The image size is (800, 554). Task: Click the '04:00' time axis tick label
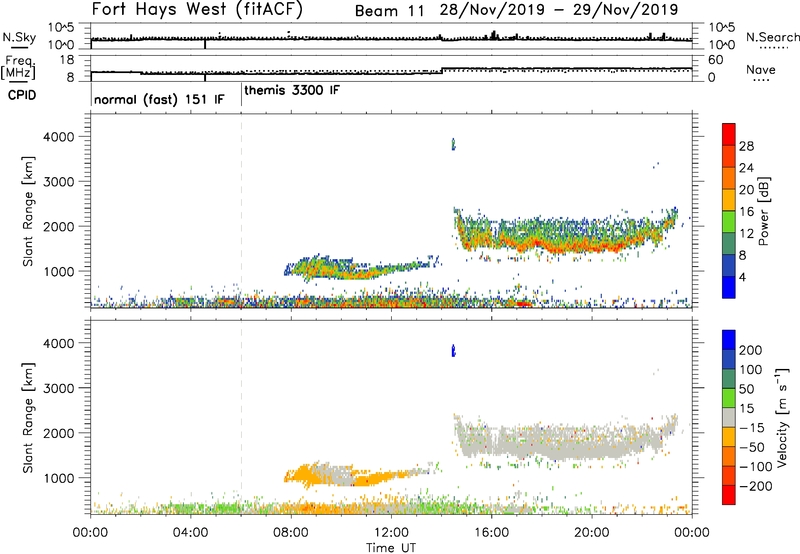[191, 533]
